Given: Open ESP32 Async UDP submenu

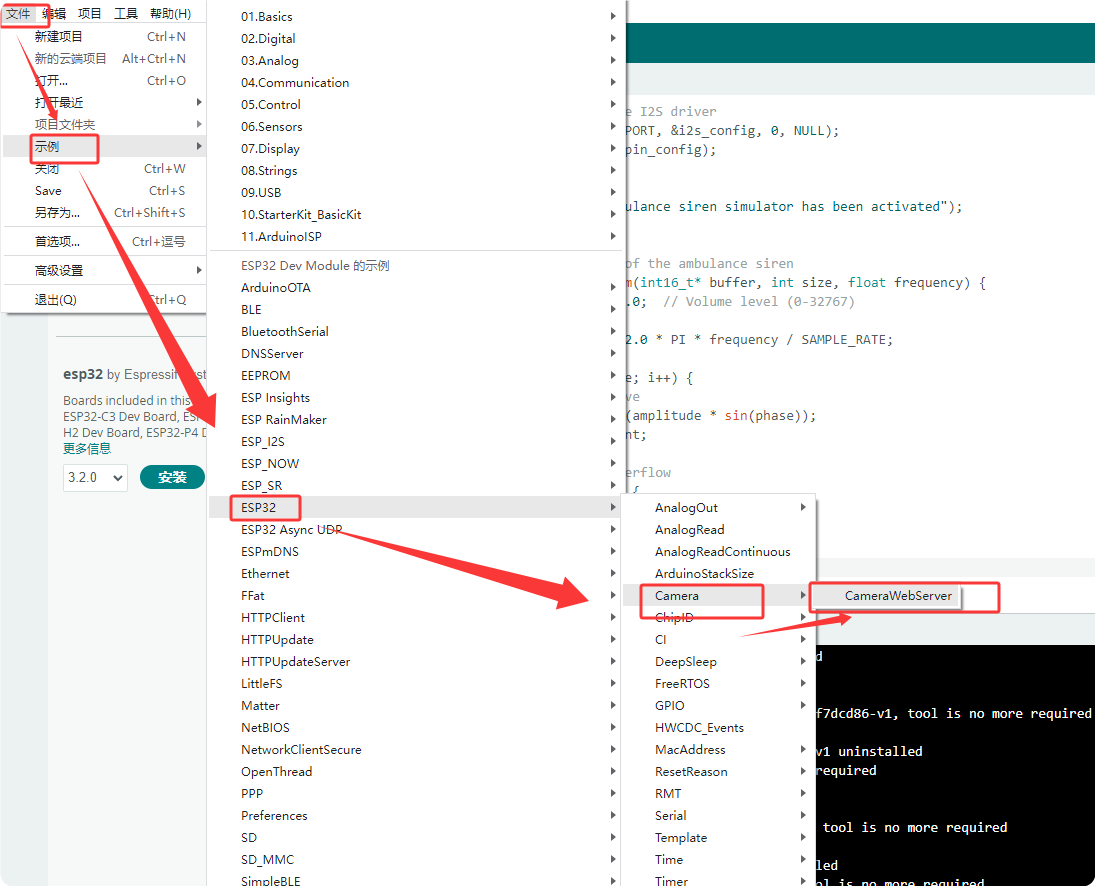Looking at the screenshot, I should click(x=417, y=529).
